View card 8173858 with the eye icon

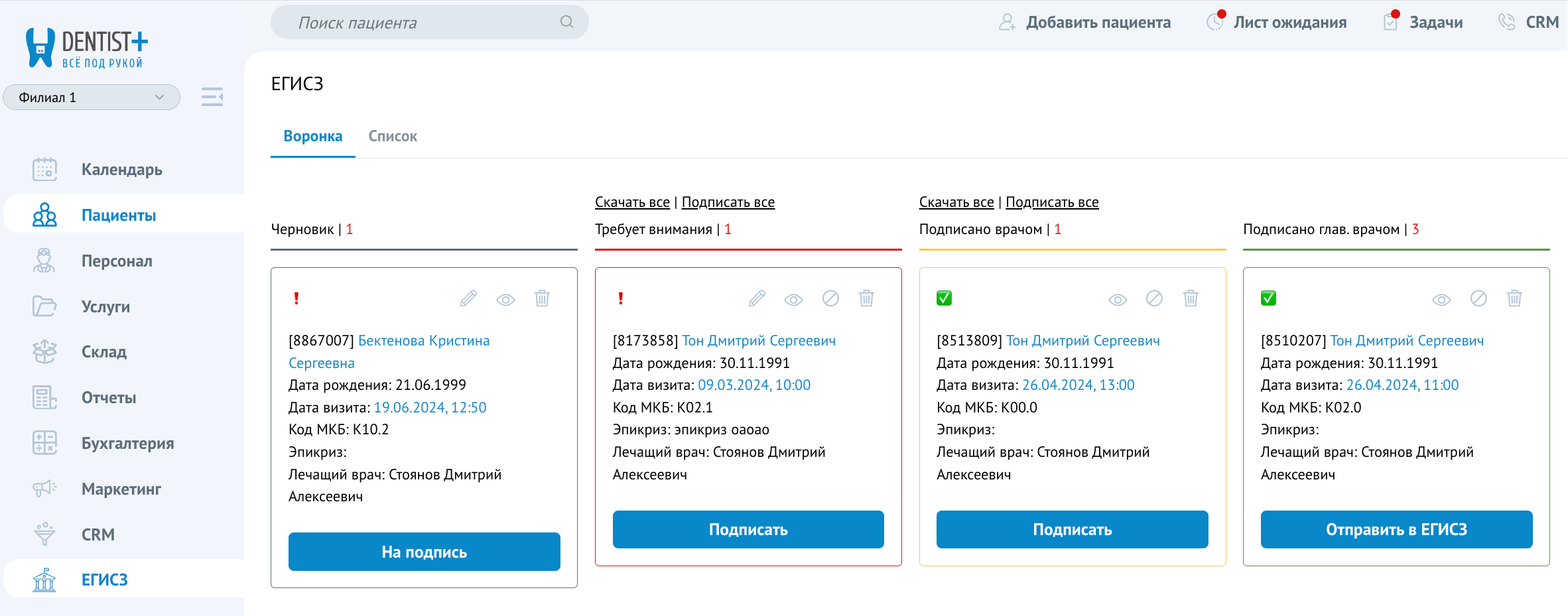point(793,300)
